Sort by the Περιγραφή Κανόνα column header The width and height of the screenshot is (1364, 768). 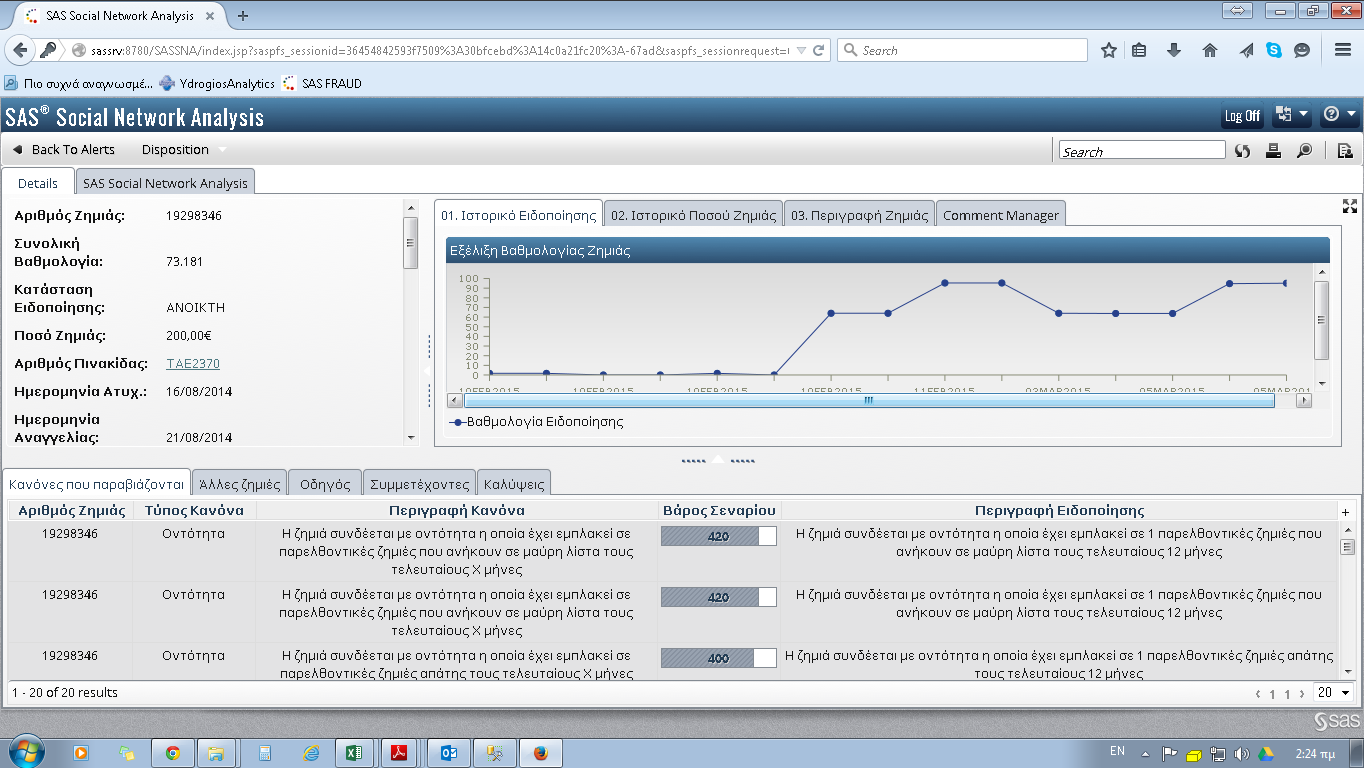coord(457,511)
